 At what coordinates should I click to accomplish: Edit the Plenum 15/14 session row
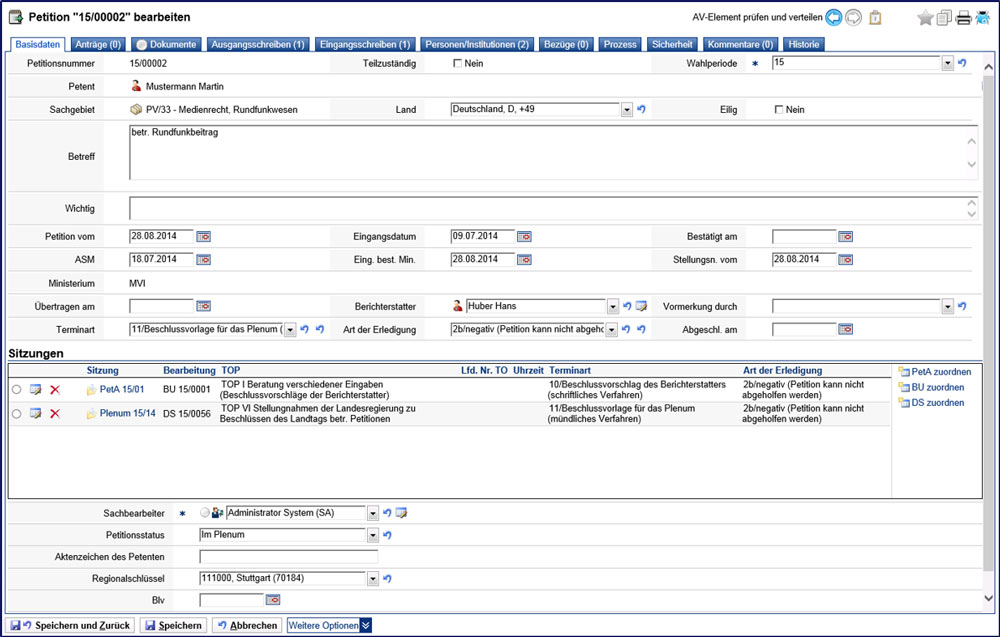(x=36, y=414)
